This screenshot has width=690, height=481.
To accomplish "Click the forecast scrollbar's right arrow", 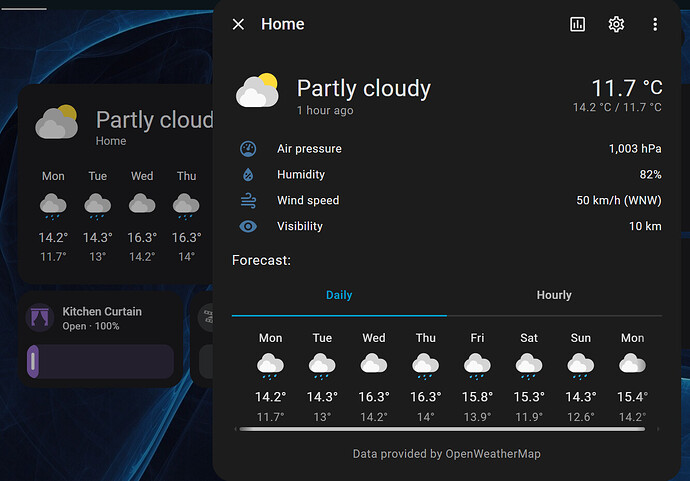I will coord(658,429).
